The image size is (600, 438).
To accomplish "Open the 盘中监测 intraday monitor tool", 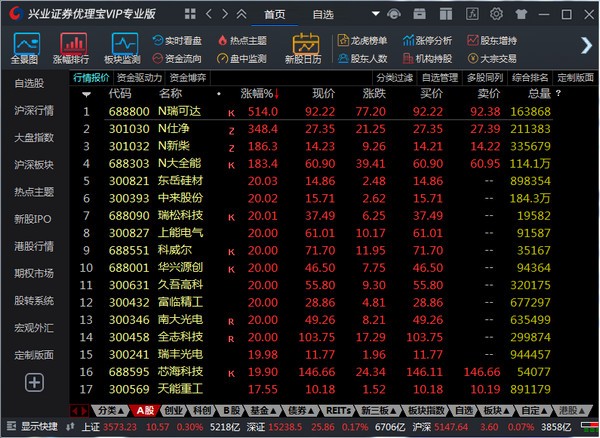I will pos(242,59).
